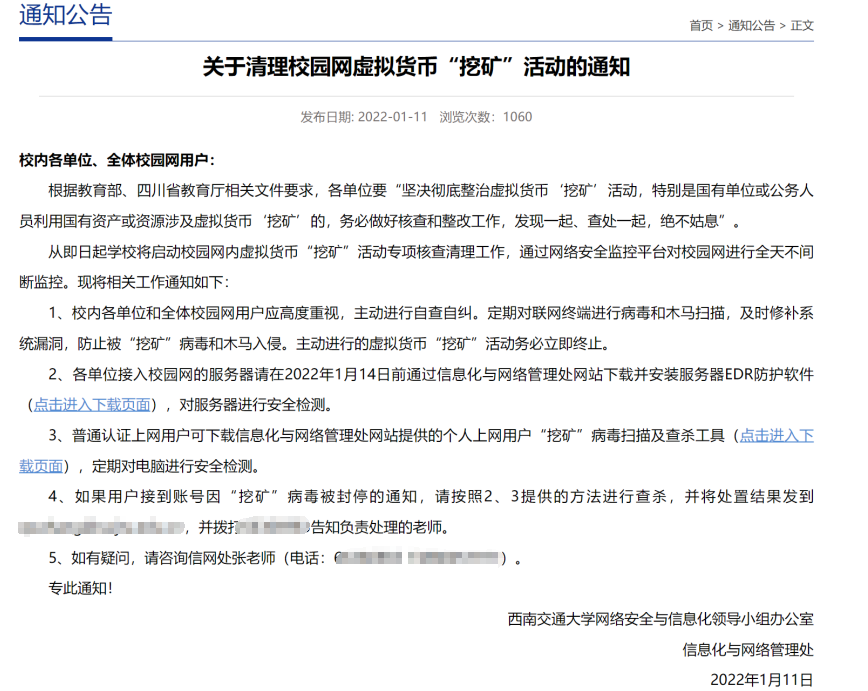Select the 通知公告 section heading
This screenshot has height=691, width=868.
[66, 16]
